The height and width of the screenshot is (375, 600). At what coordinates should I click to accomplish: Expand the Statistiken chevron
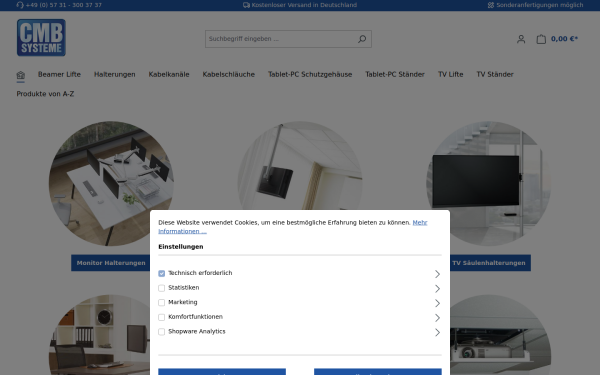point(437,289)
